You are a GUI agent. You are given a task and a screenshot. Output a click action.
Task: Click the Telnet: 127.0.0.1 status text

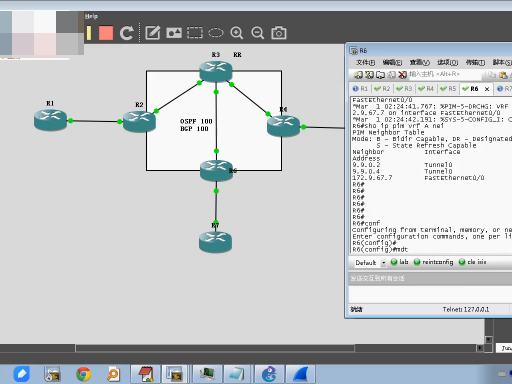click(466, 310)
